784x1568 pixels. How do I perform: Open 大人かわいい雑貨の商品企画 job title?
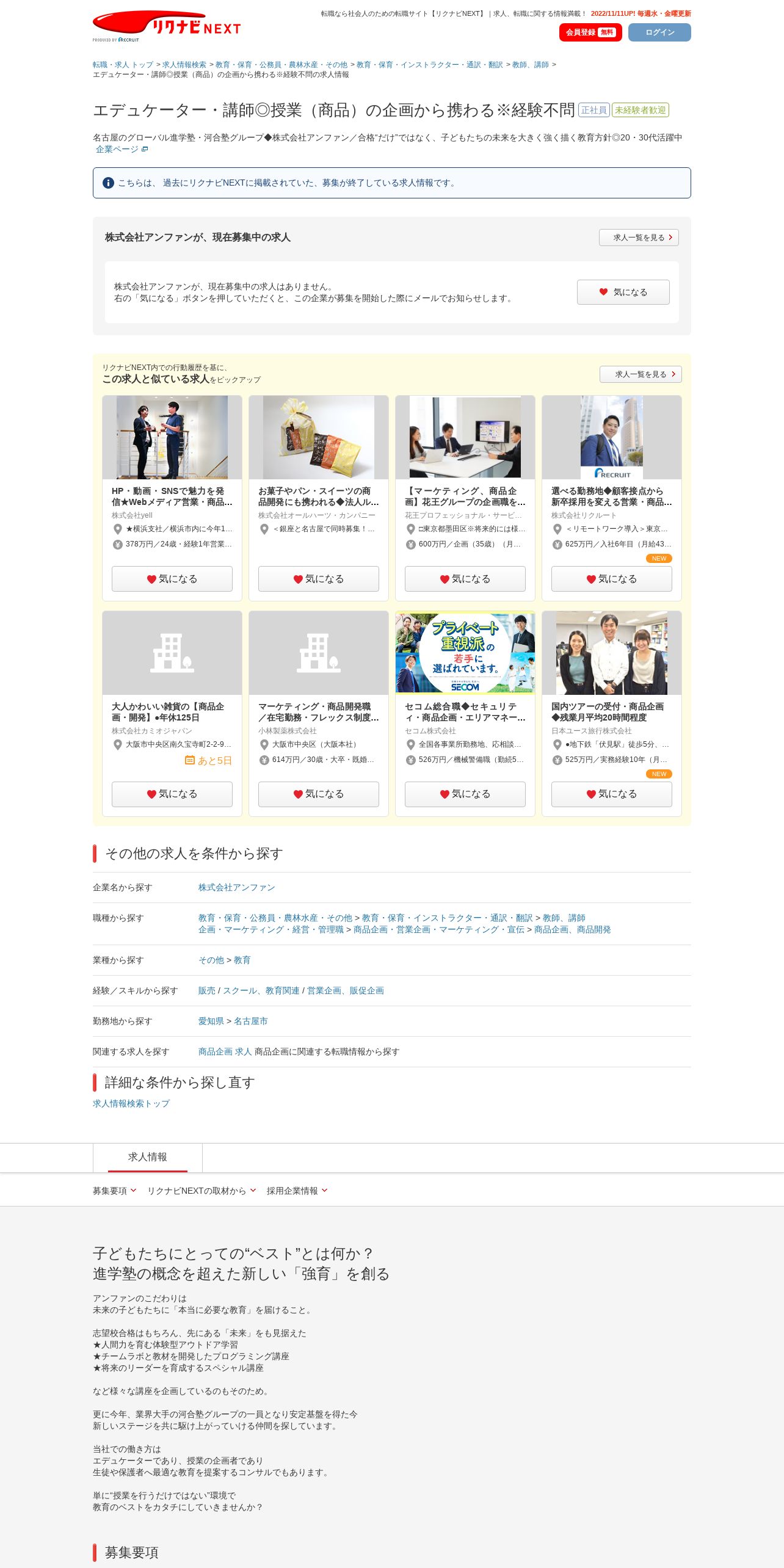[x=168, y=712]
